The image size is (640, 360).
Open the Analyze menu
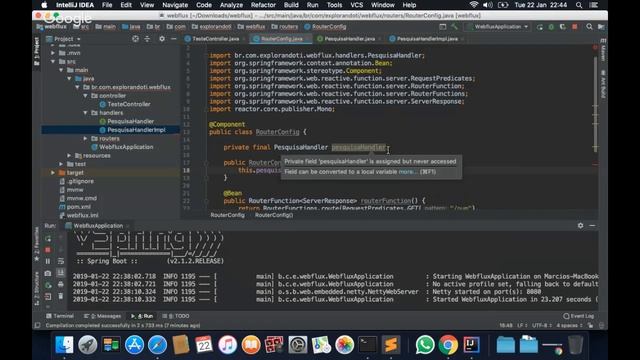click(231, 5)
